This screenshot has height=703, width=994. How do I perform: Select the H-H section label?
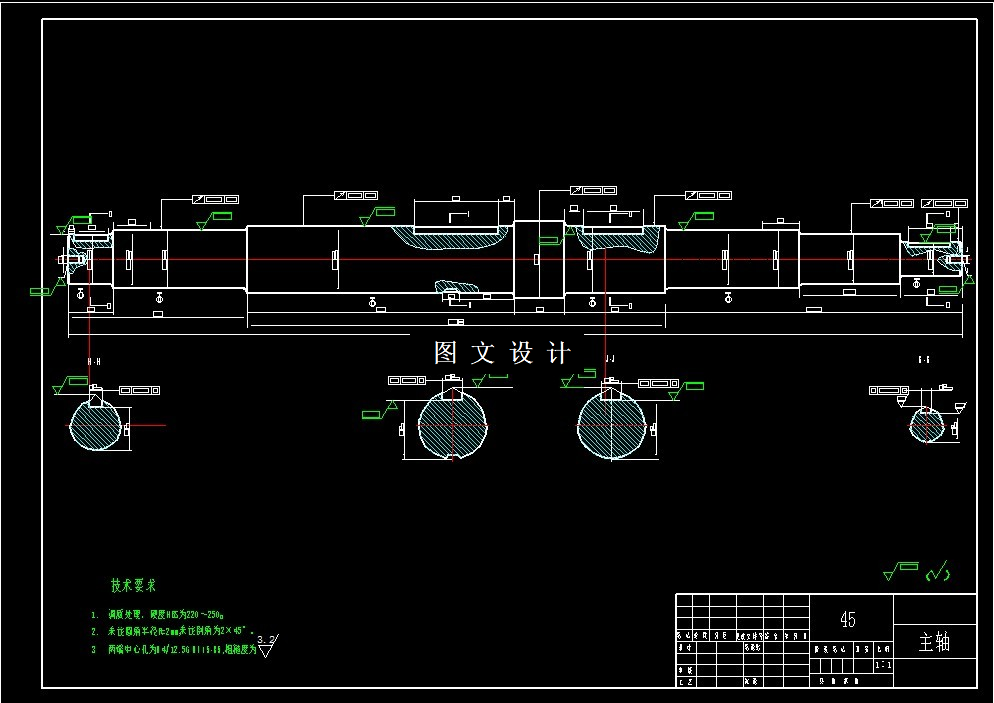(x=94, y=361)
